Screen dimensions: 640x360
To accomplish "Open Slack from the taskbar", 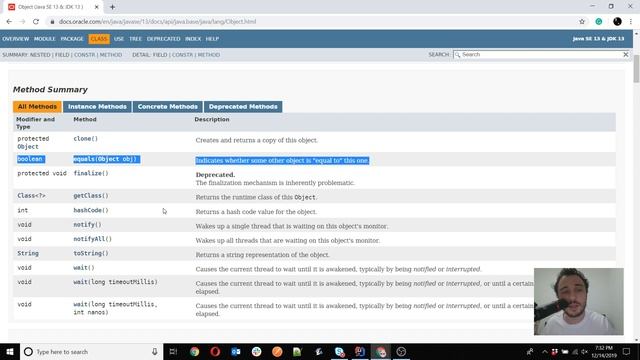I will [256, 351].
